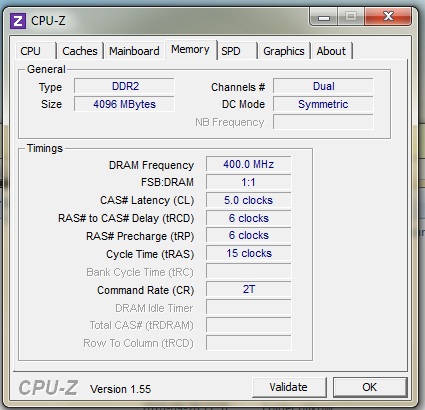Viewport: 425px width, 410px height.
Task: Click the DRAM Frequency value 400.0 MHz
Action: [x=249, y=164]
